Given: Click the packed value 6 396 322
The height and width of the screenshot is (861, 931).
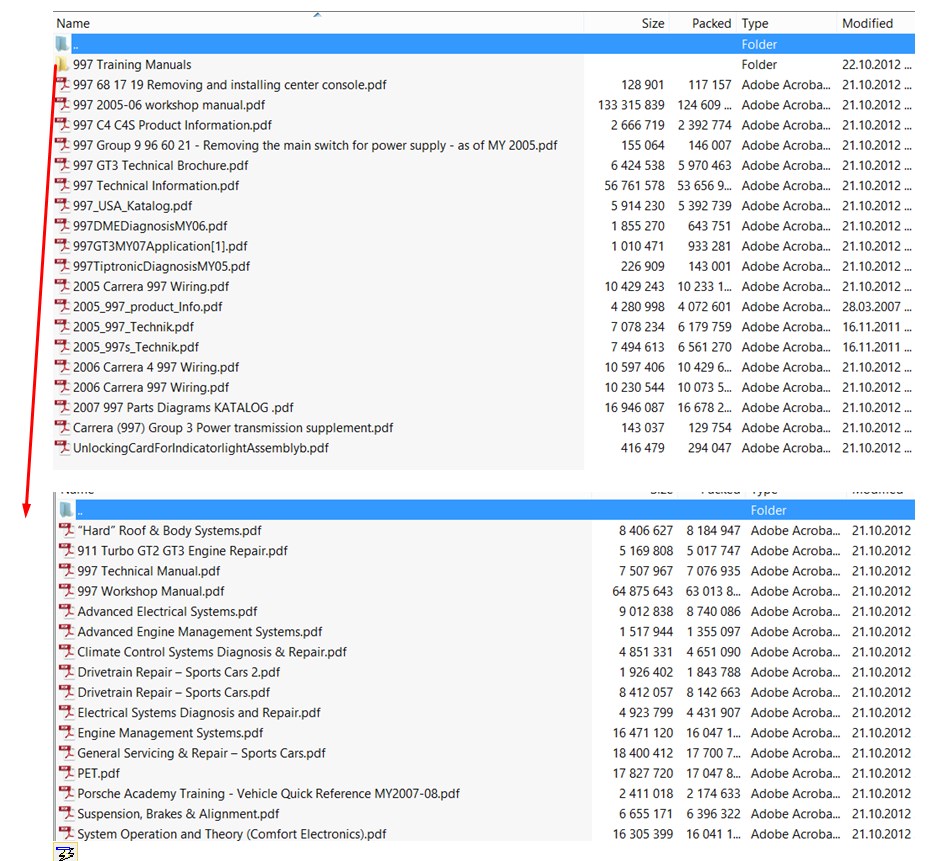Looking at the screenshot, I should click(713, 813).
